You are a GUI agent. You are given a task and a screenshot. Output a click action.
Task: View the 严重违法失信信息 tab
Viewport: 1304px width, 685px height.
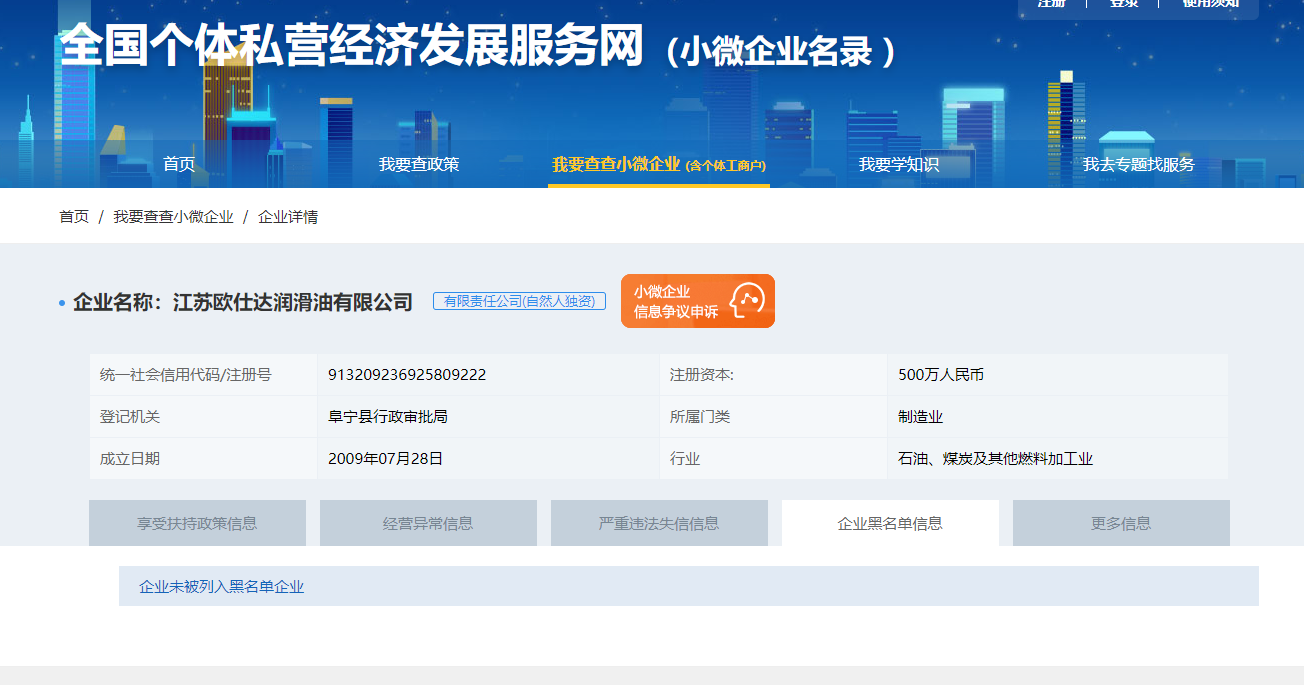pos(659,523)
